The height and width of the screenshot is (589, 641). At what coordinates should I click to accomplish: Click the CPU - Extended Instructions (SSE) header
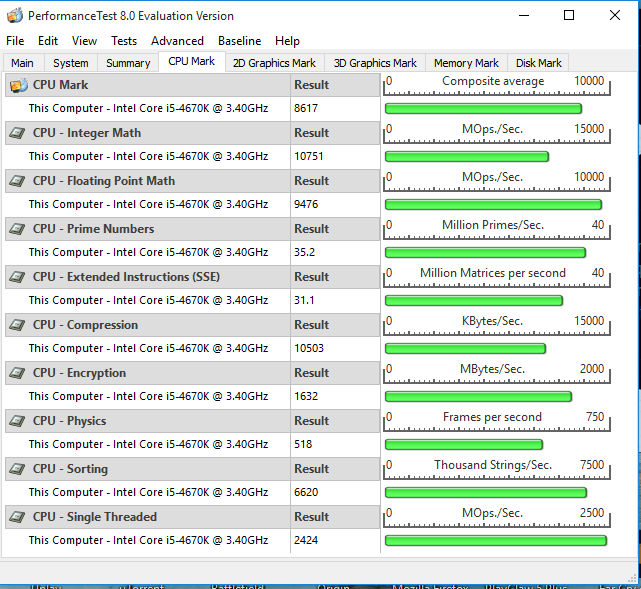(126, 277)
